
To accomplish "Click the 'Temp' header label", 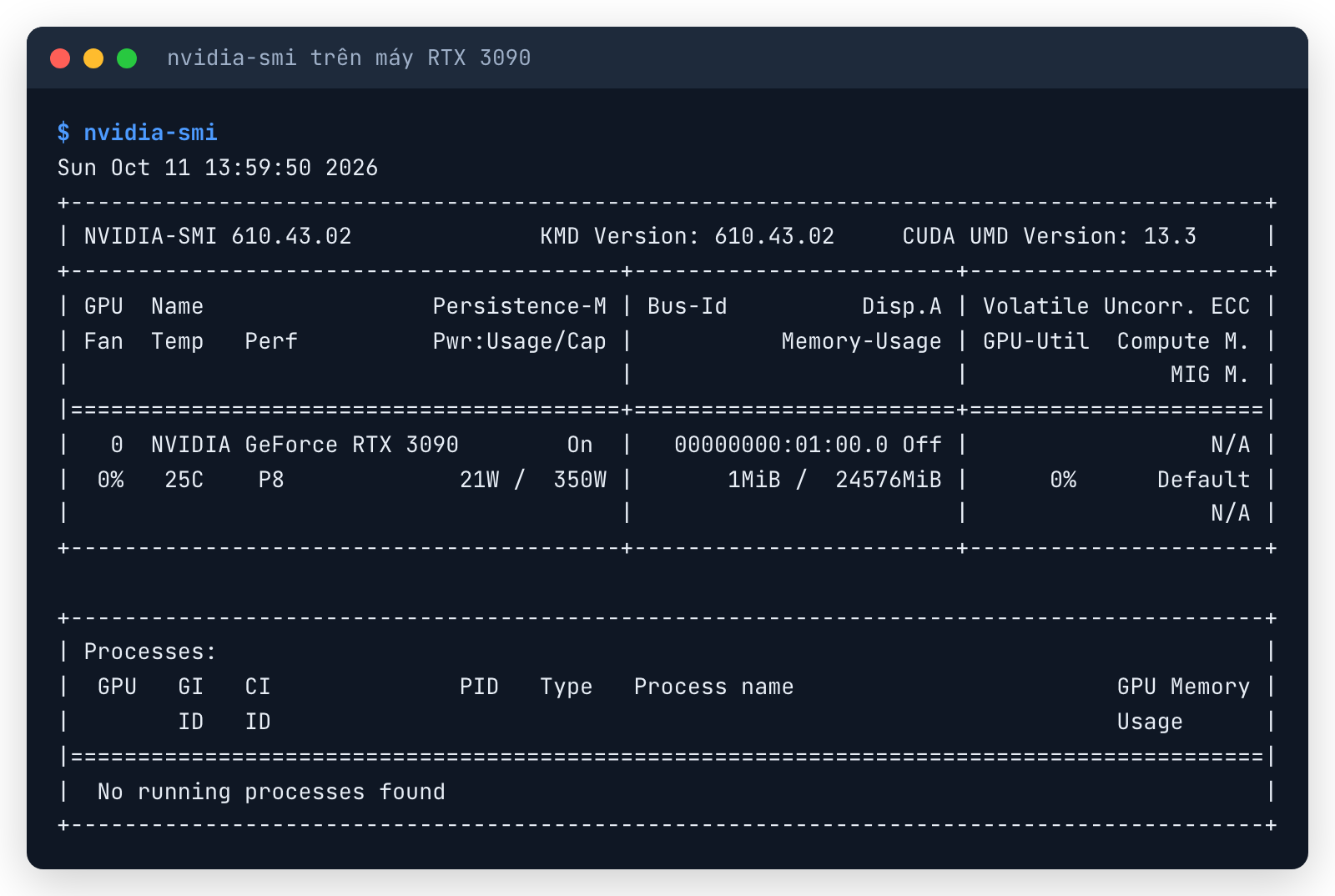I will point(177,341).
